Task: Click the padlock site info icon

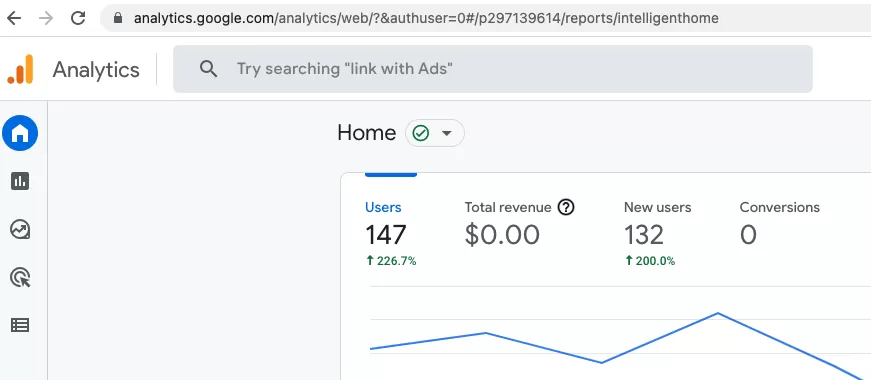Action: tap(117, 18)
